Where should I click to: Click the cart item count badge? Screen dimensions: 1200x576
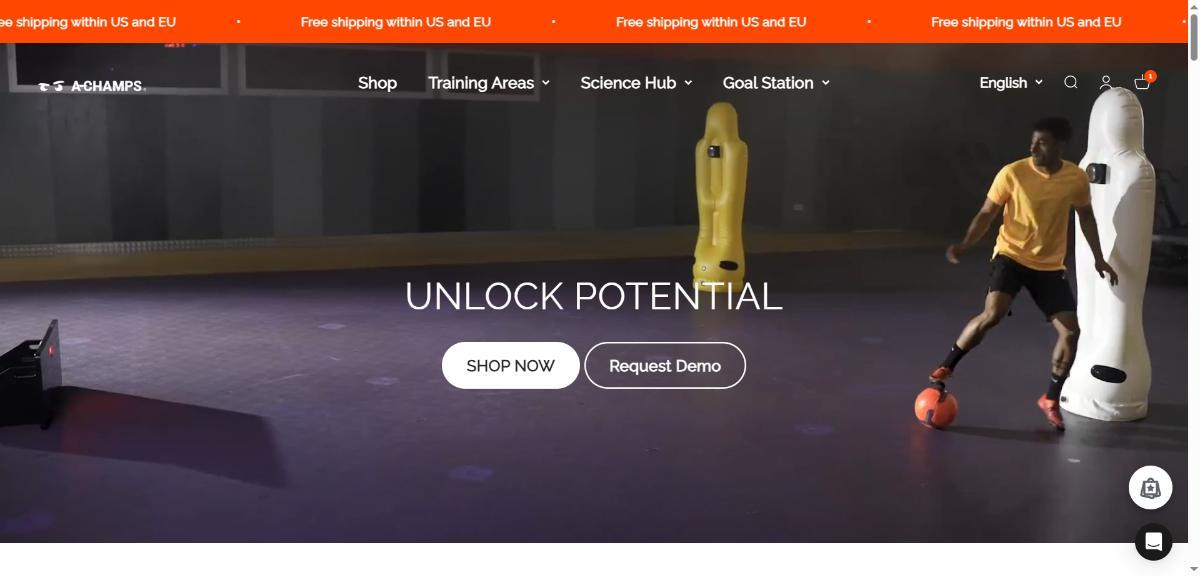click(x=1151, y=76)
